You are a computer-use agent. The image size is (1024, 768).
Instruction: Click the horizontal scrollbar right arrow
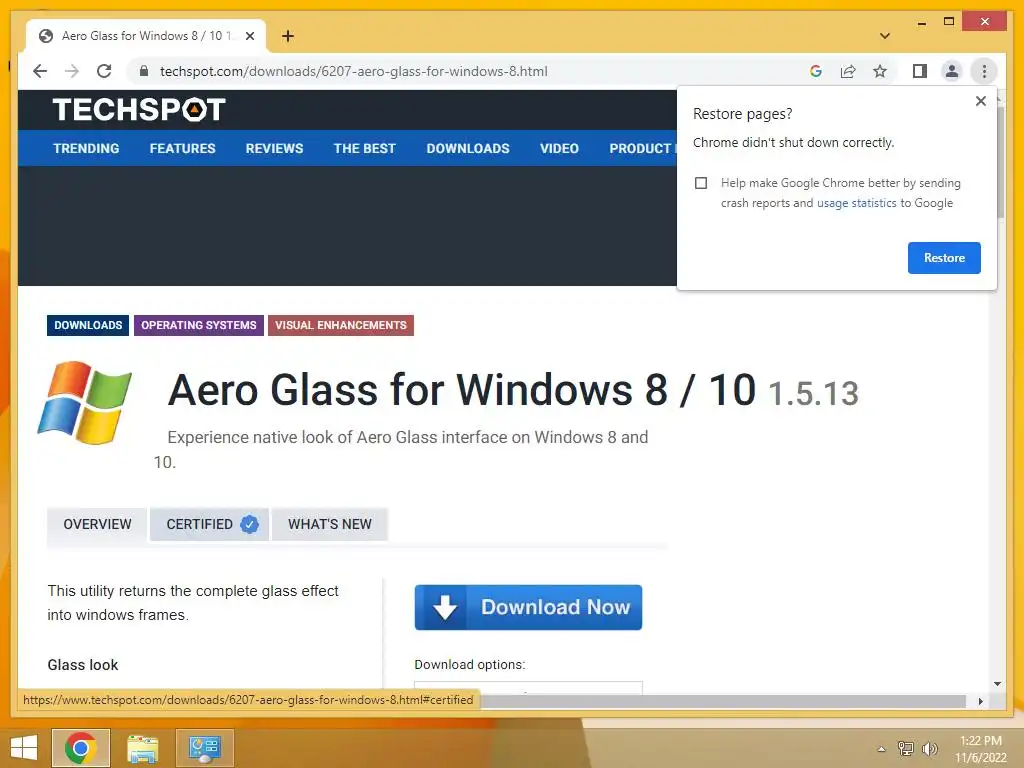(x=980, y=701)
